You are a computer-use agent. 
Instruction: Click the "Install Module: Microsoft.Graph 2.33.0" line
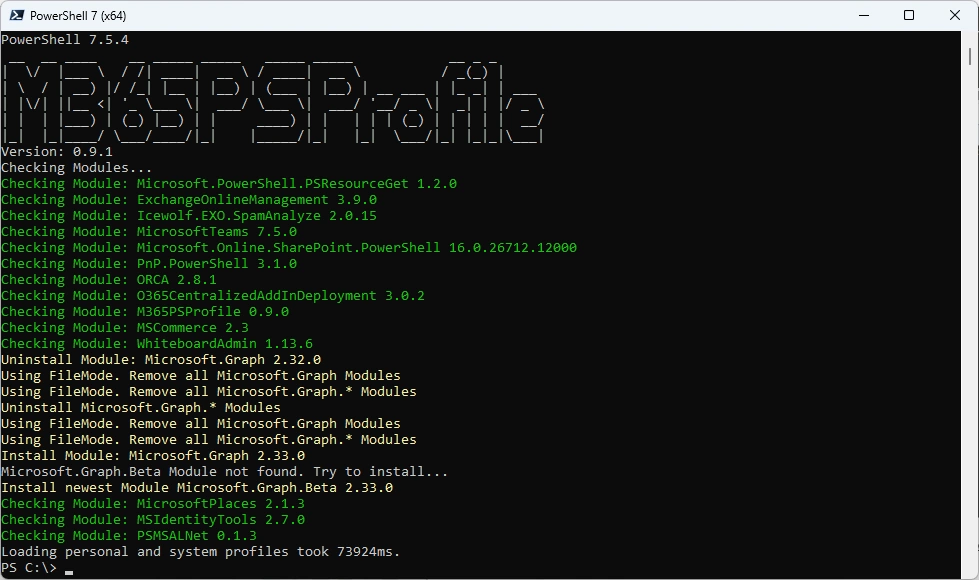tap(153, 456)
